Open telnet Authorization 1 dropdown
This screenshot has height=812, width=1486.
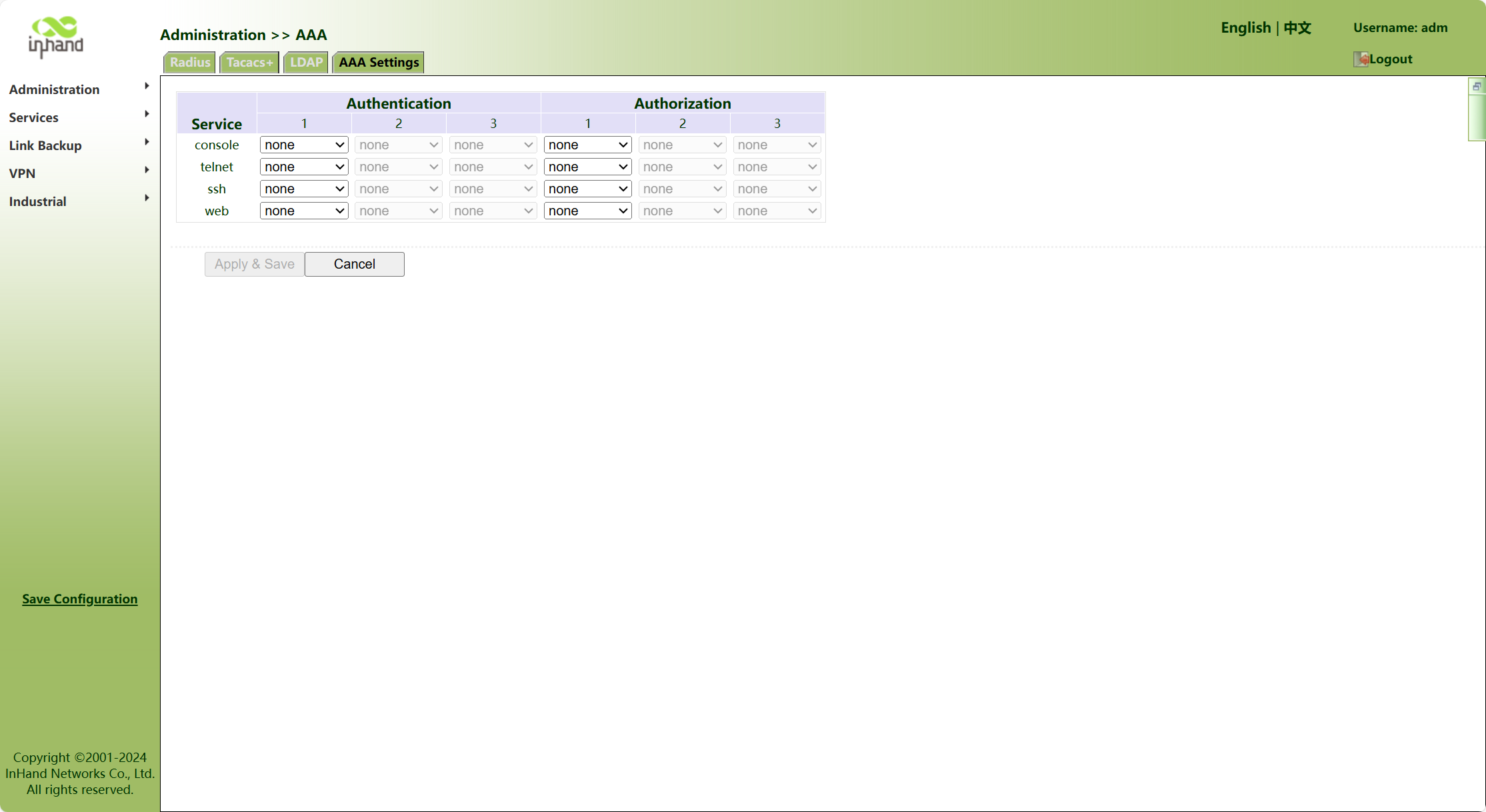coord(587,167)
